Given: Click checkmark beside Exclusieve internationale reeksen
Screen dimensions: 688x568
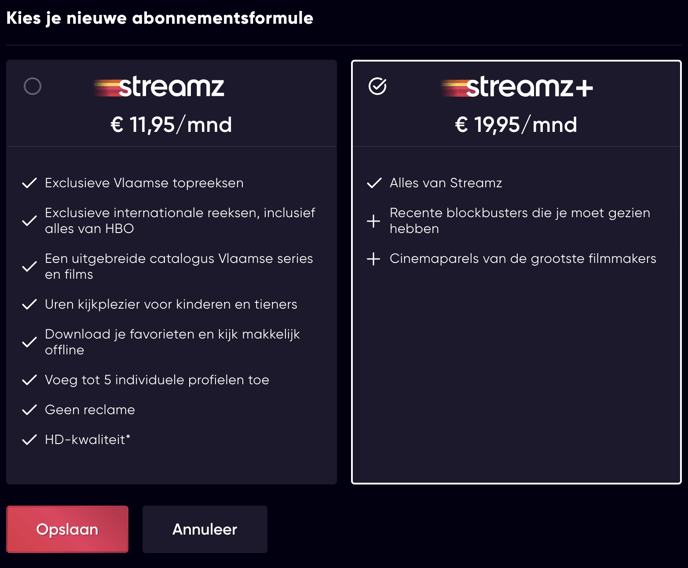Looking at the screenshot, I should coord(29,221).
